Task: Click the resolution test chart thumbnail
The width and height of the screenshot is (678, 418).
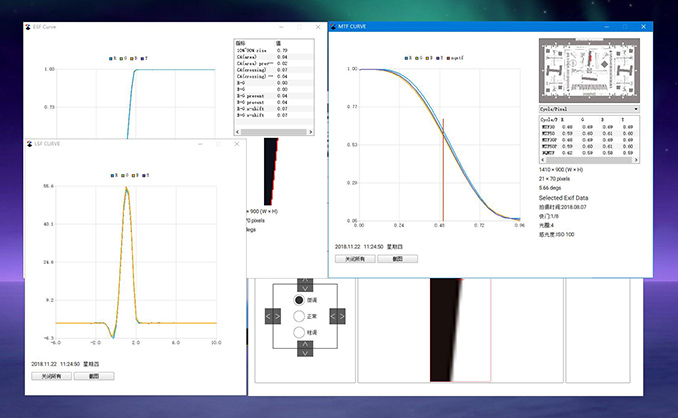Action: point(588,70)
